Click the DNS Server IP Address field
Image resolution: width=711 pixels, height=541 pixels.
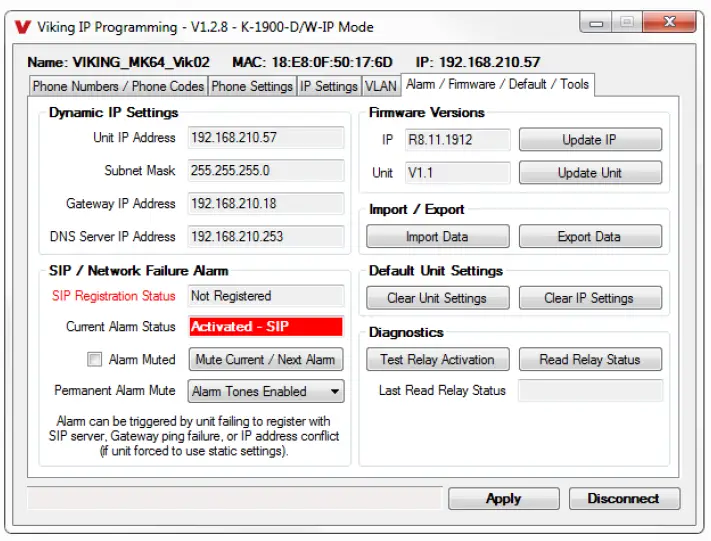[x=266, y=237]
